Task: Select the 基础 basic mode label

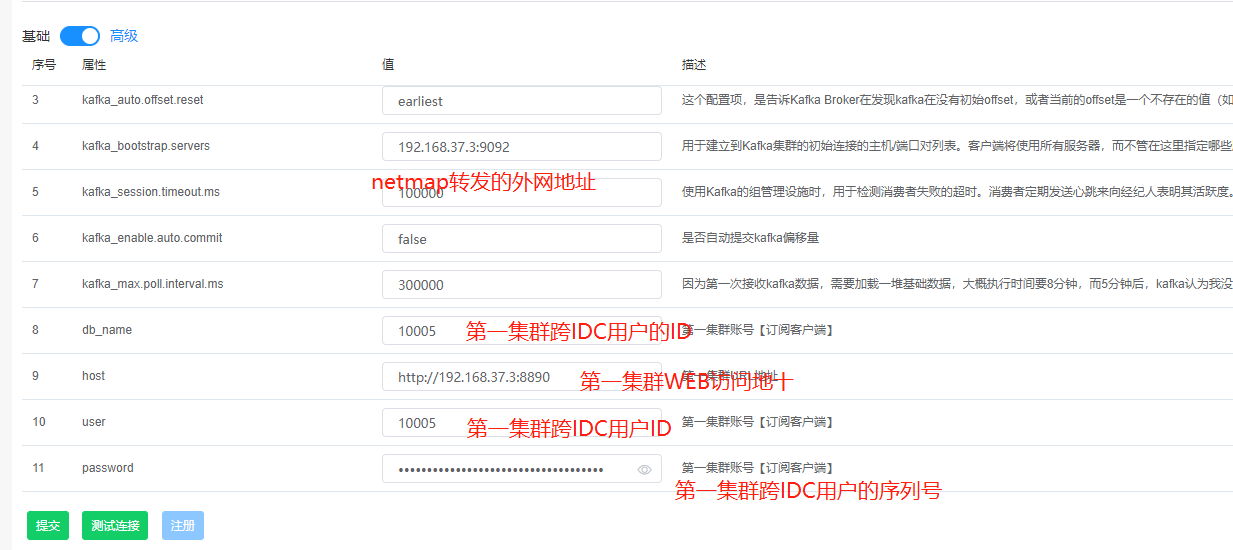Action: 36,36
